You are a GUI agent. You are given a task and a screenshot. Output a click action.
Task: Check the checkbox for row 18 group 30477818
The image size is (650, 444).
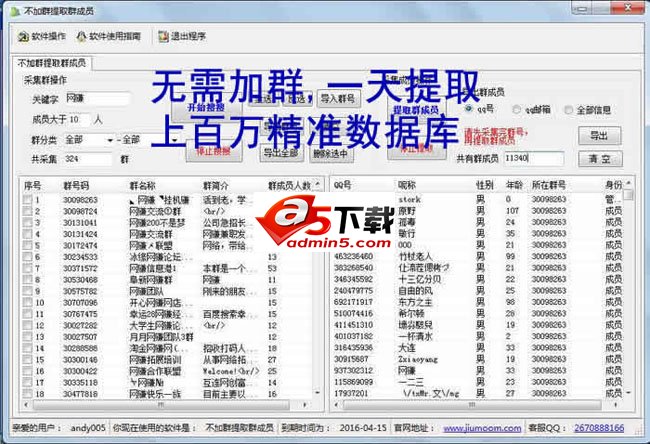point(28,393)
